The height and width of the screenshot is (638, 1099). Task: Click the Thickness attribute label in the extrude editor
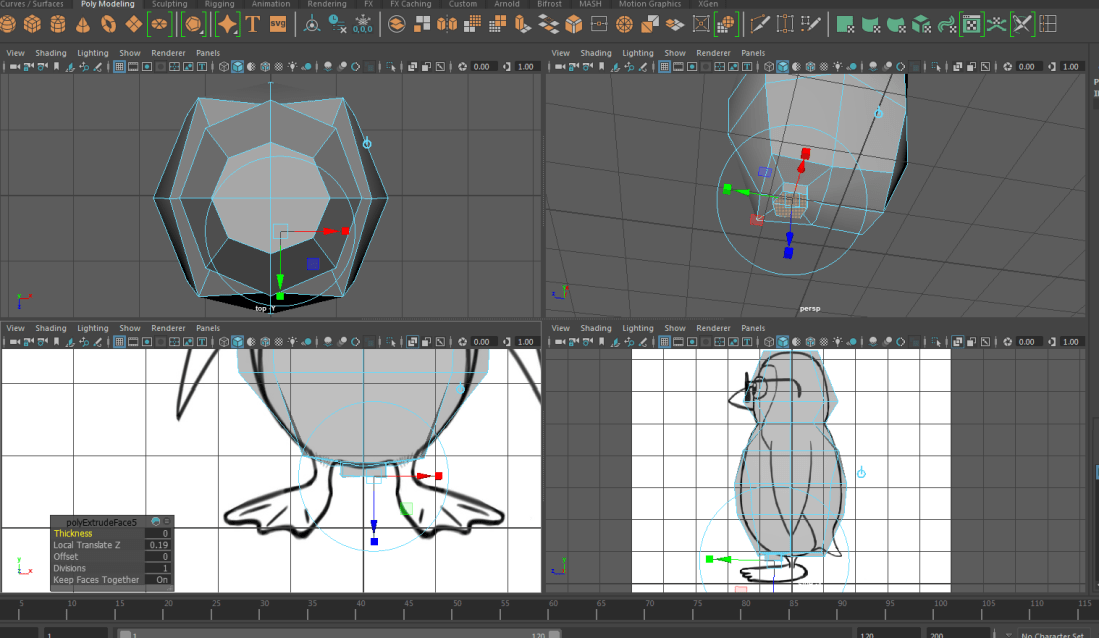72,533
